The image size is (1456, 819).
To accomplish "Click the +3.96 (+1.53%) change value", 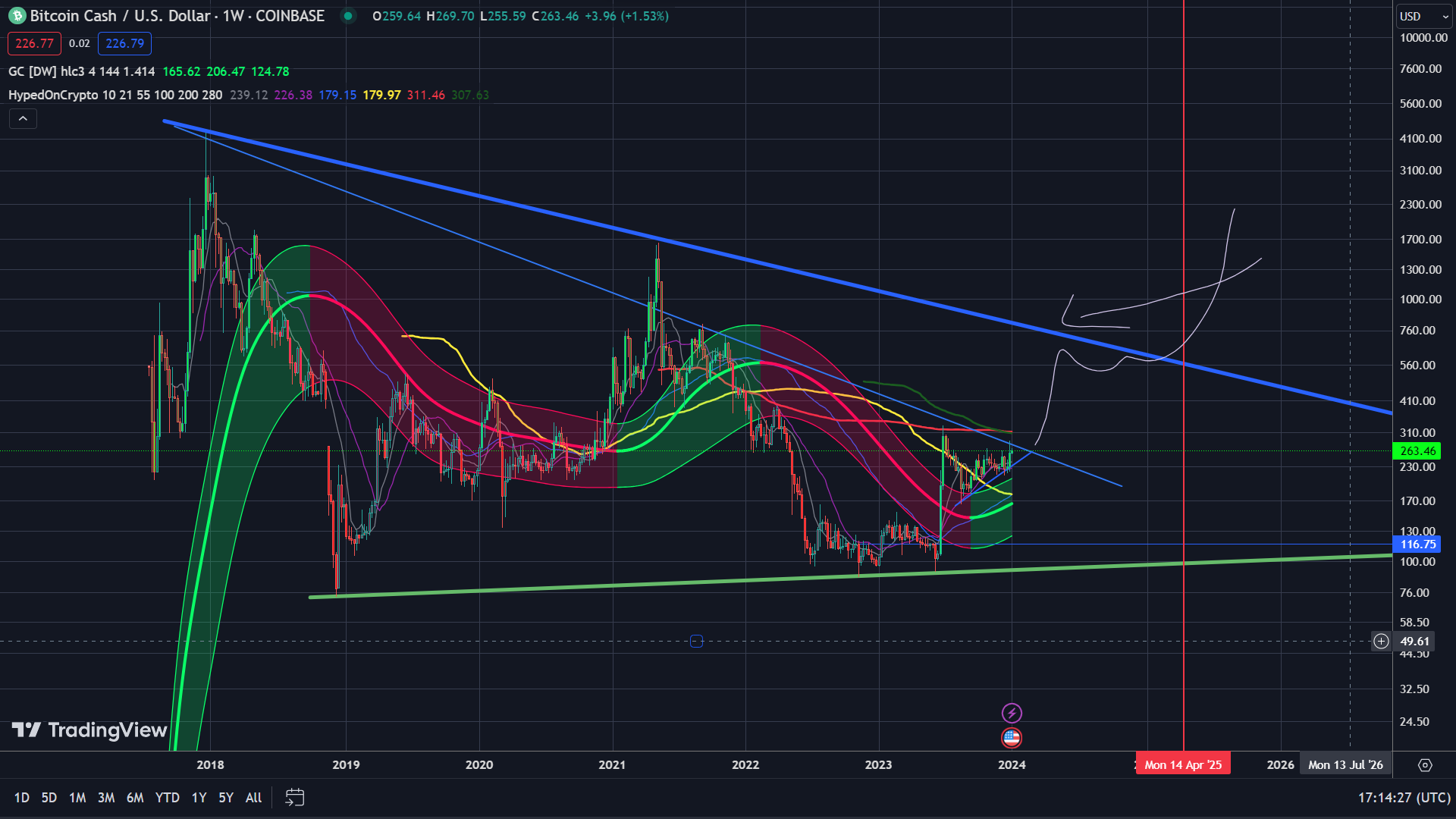I will [x=627, y=16].
